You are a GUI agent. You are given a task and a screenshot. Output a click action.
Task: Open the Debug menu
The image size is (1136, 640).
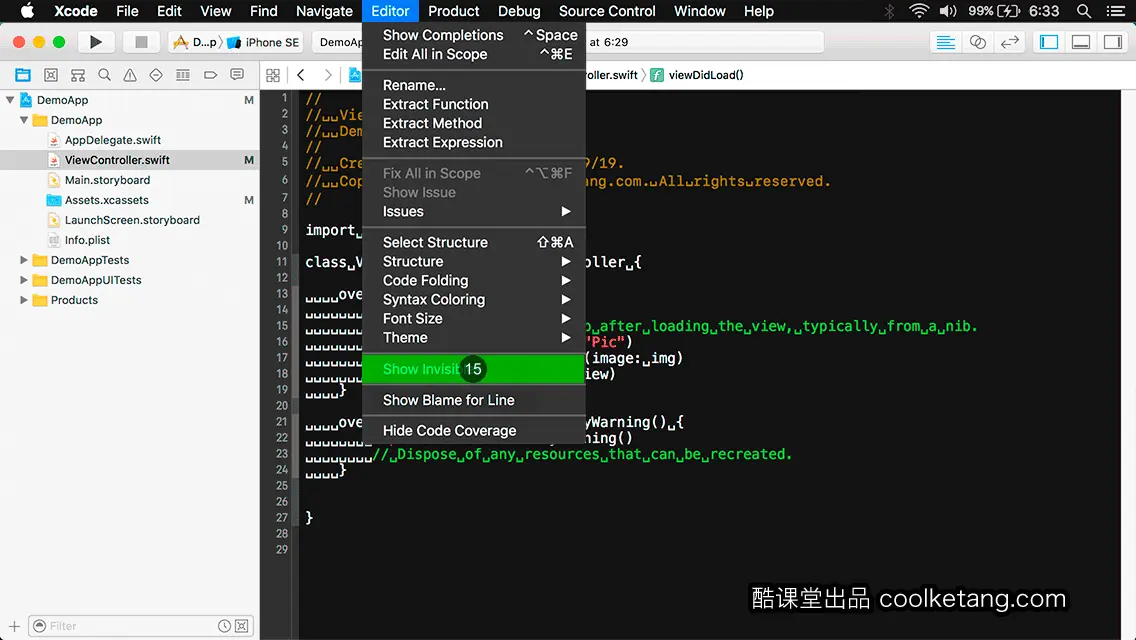point(519,11)
